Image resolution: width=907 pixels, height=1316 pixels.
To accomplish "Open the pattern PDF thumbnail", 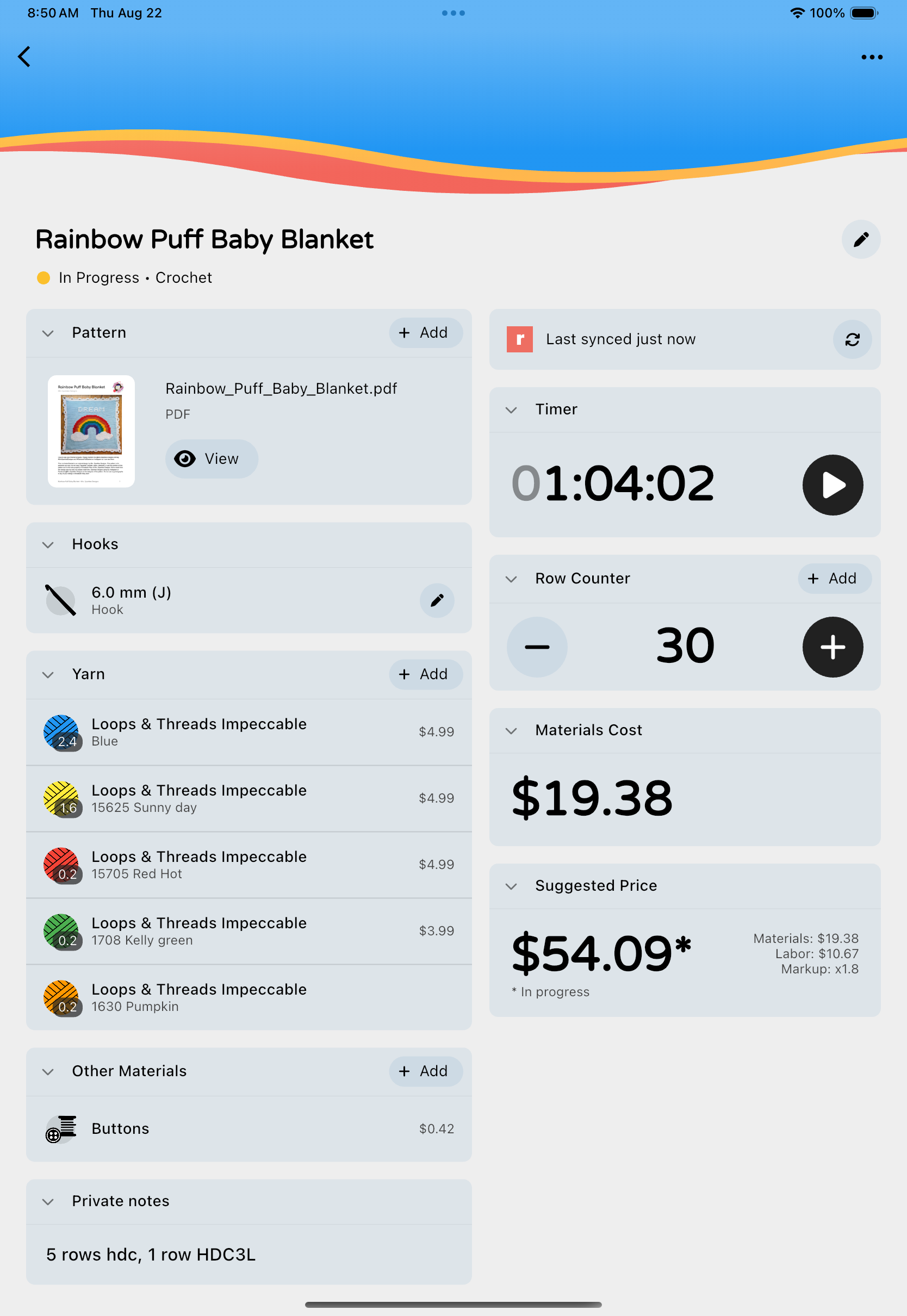I will click(x=91, y=431).
